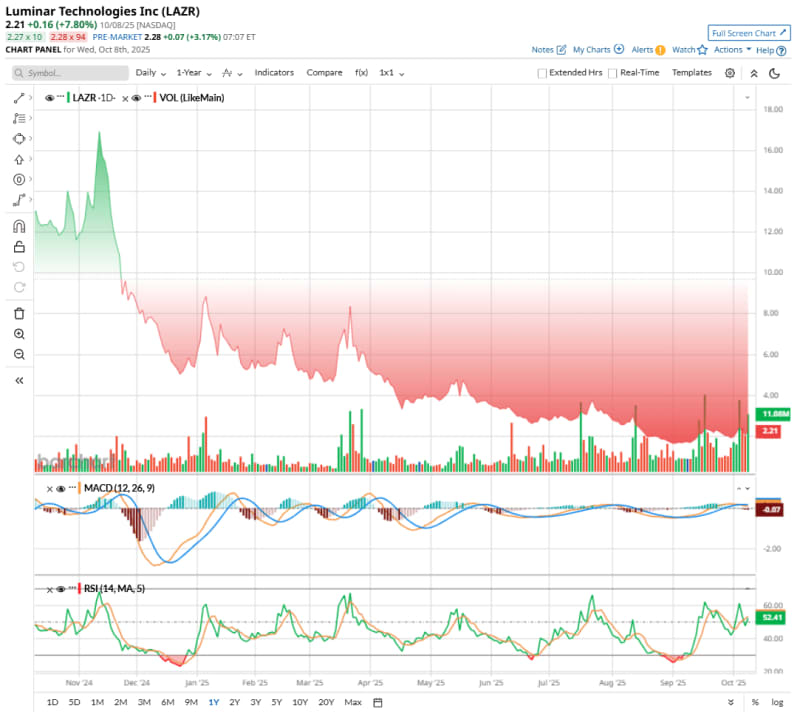Activate the magnet snap tool

coord(19,226)
